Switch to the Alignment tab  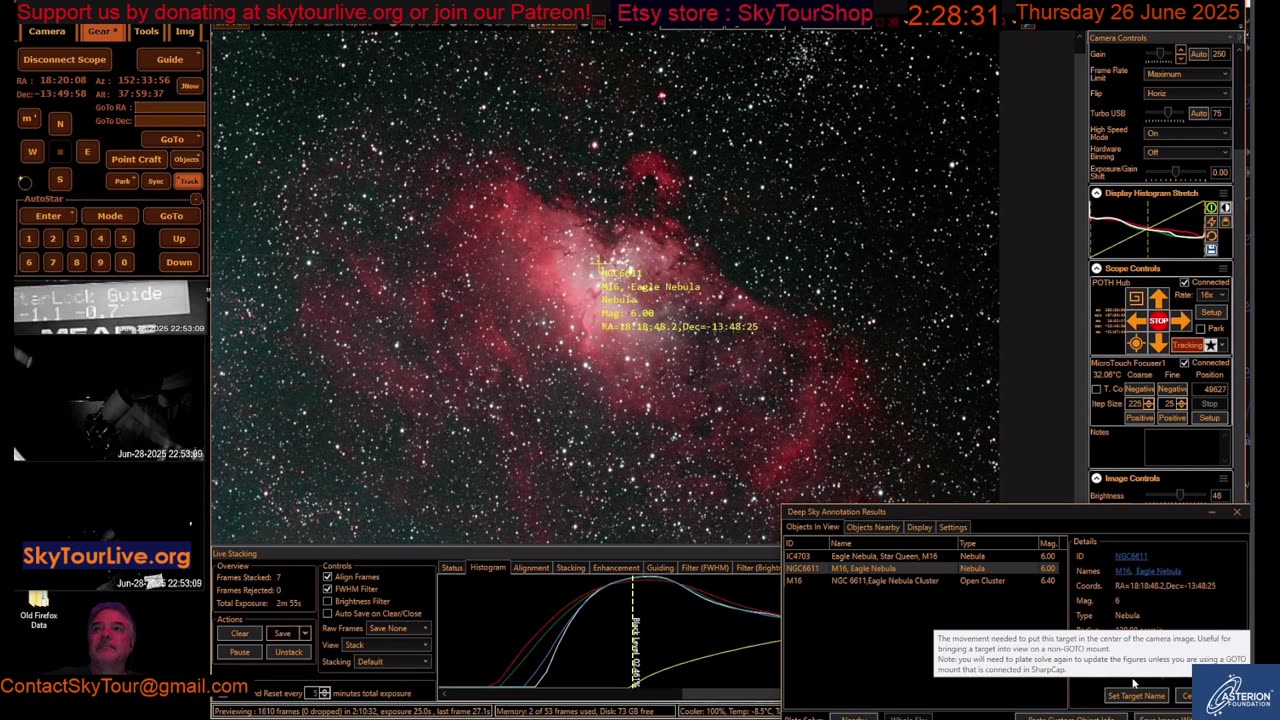[x=531, y=568]
